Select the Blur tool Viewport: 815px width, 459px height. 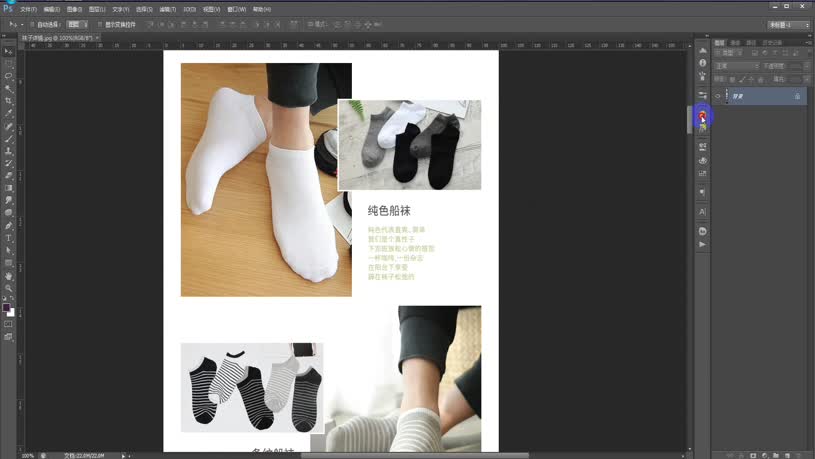(8, 201)
